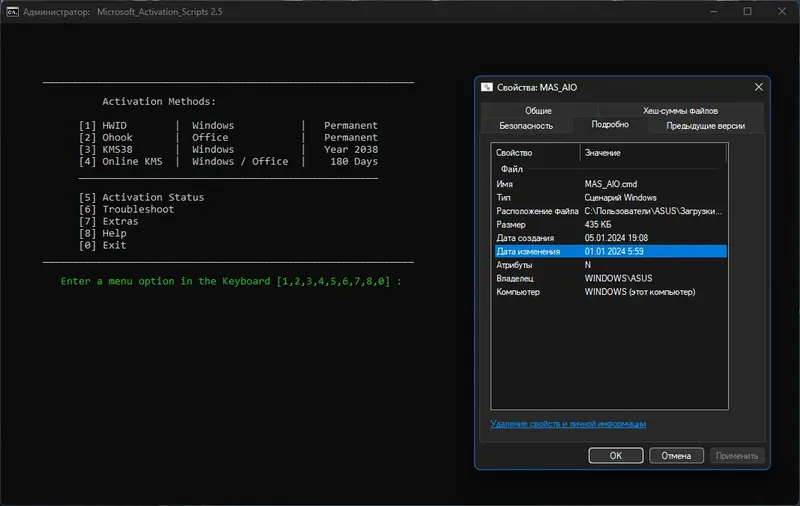Maximize the Microsoft_Activation_Scripts console window

(x=747, y=11)
